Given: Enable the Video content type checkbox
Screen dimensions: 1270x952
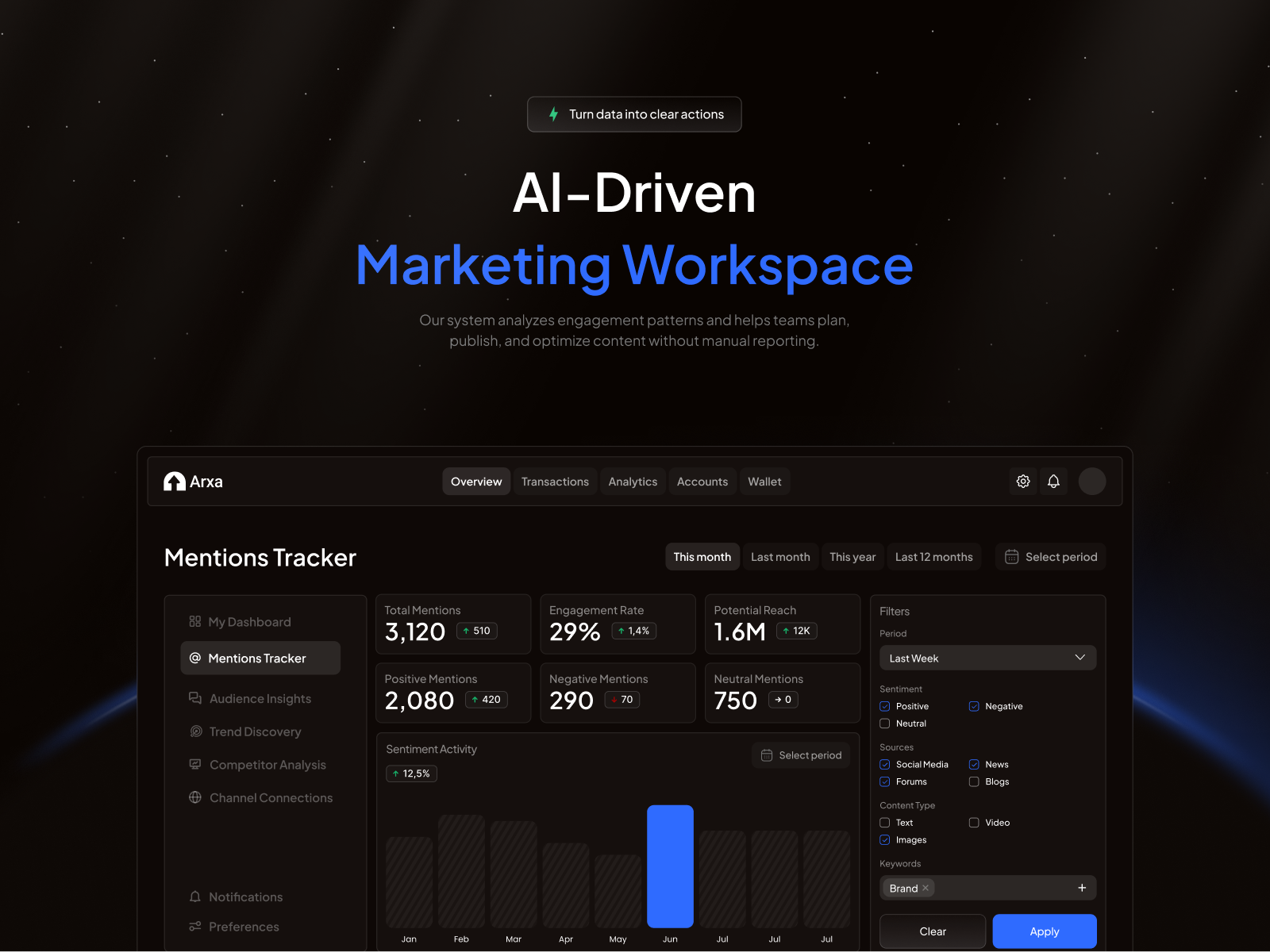Looking at the screenshot, I should click(x=974, y=823).
